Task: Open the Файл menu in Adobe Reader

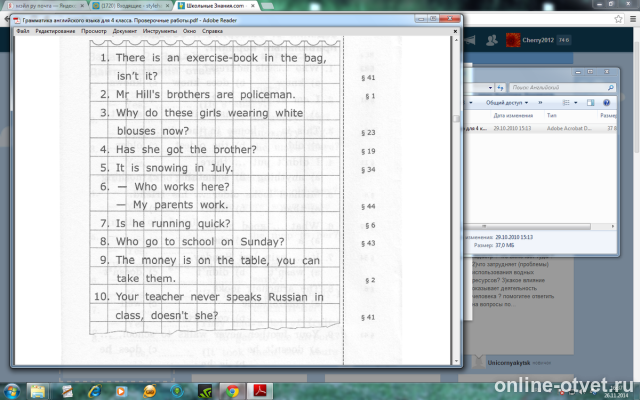Action: (22, 30)
